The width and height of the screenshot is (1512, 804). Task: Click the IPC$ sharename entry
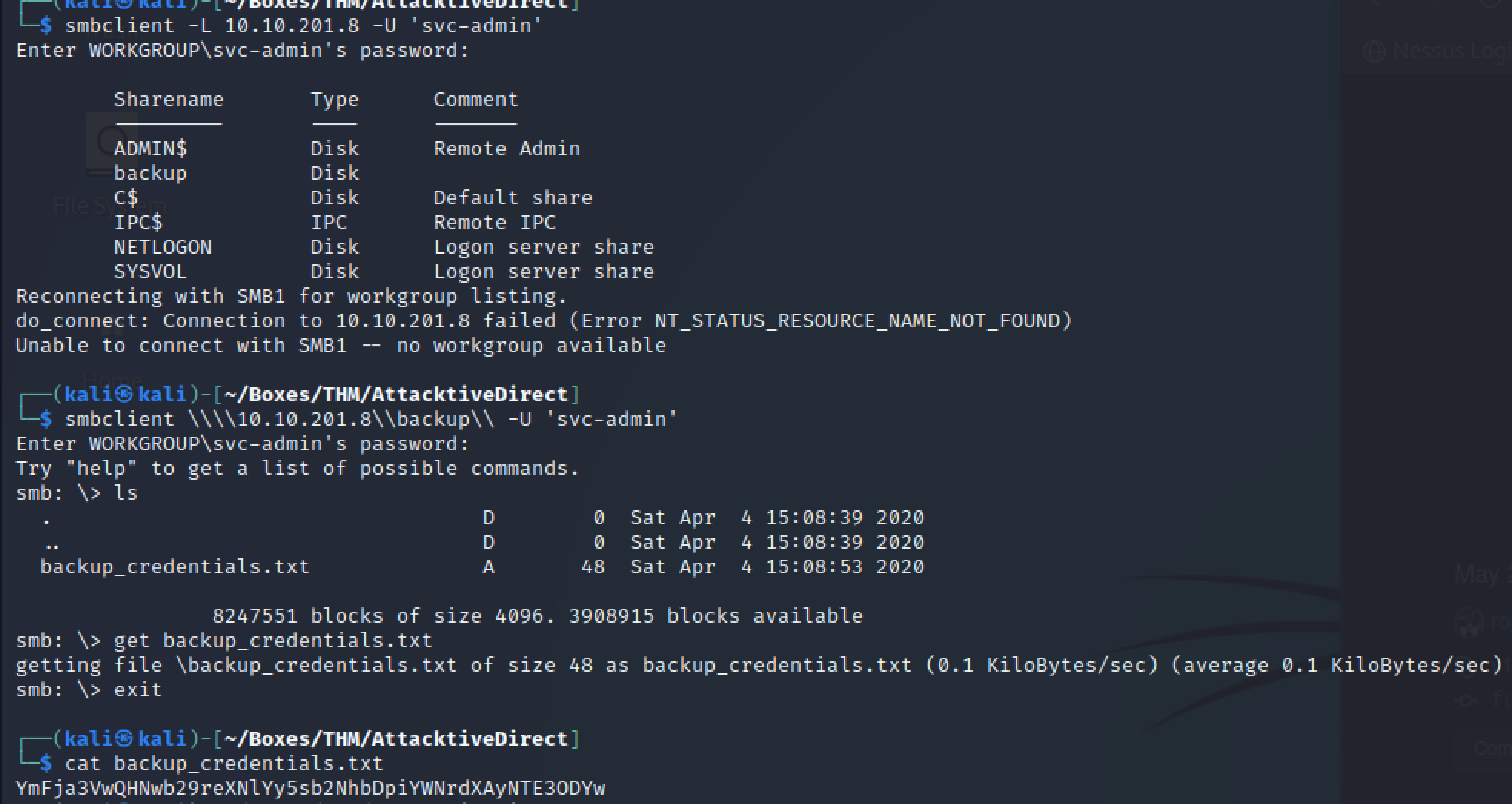138,222
